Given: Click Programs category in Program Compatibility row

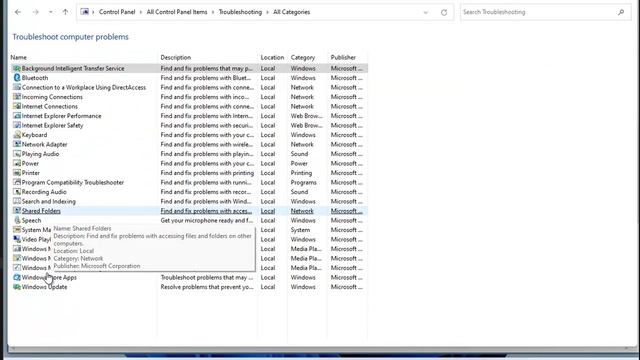Looking at the screenshot, I should point(303,182).
